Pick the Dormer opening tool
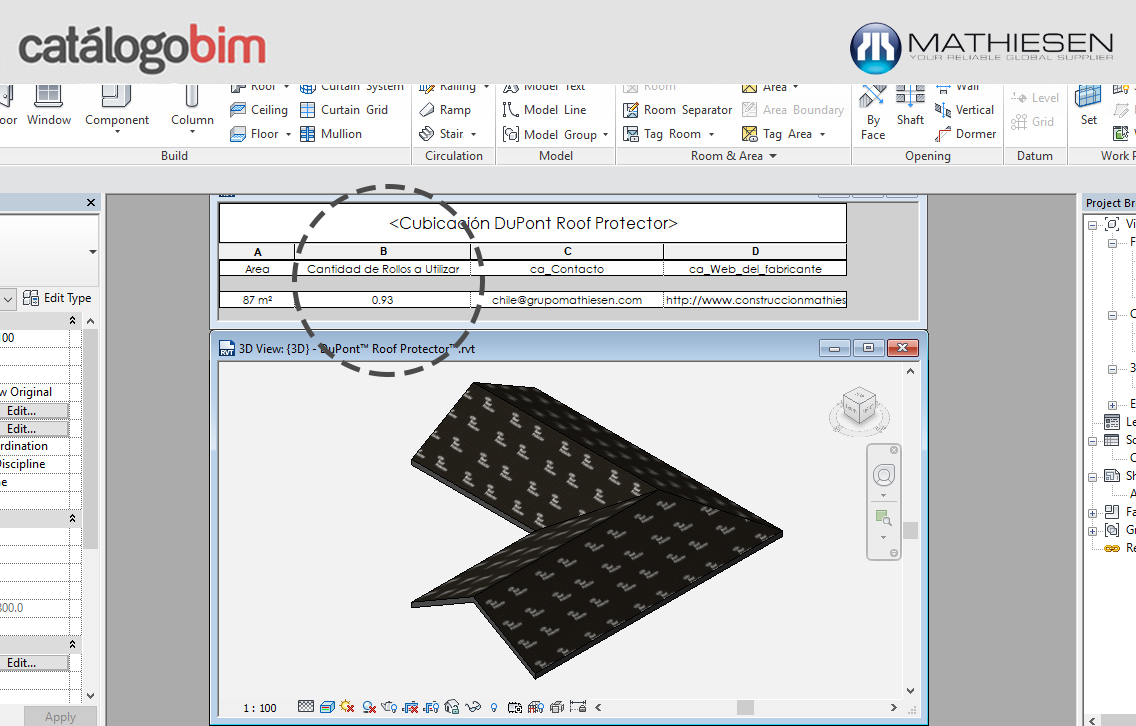Screen dimensions: 1136x726 tap(966, 134)
